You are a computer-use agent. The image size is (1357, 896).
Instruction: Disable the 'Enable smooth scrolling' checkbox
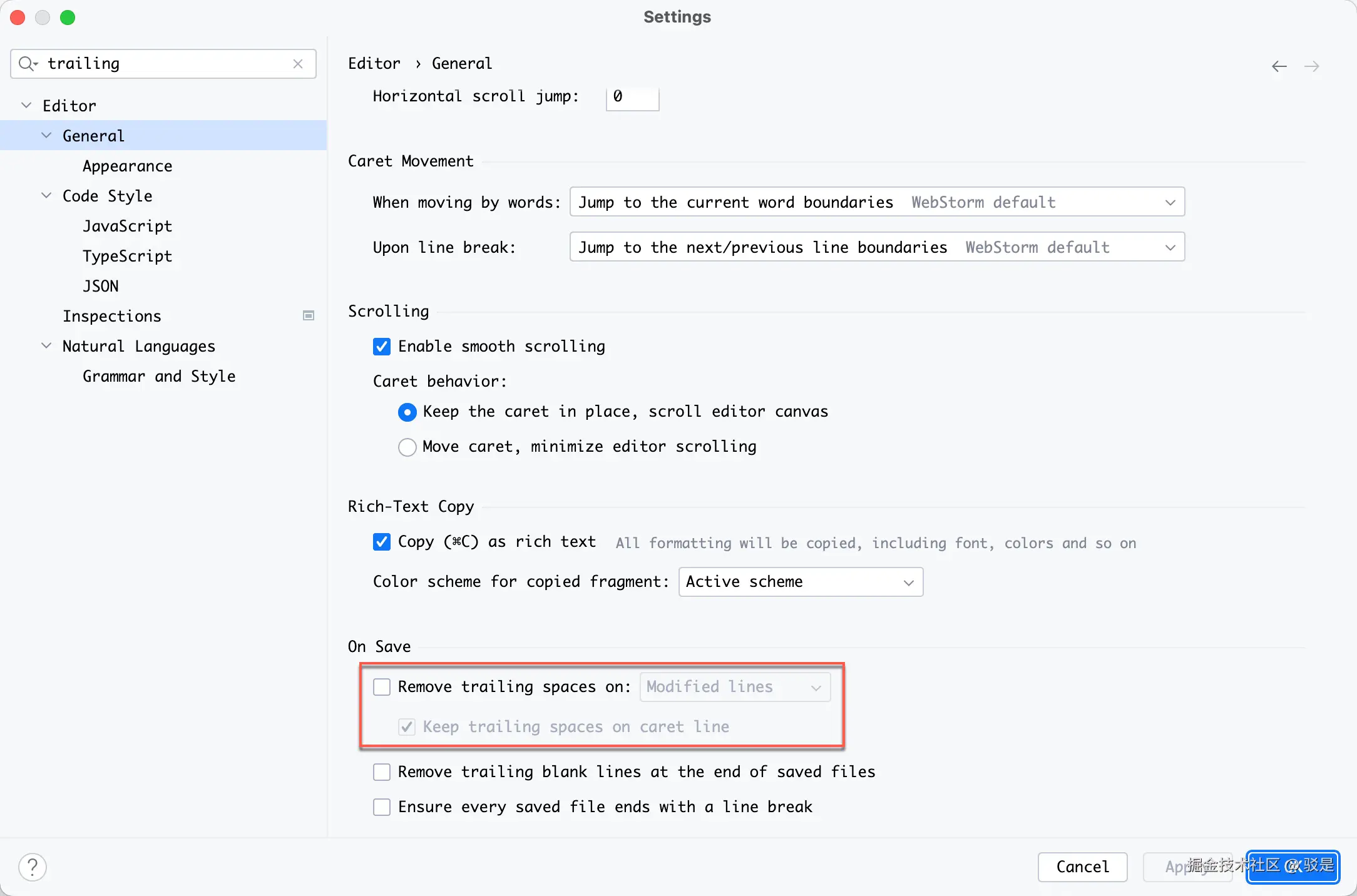tap(382, 347)
